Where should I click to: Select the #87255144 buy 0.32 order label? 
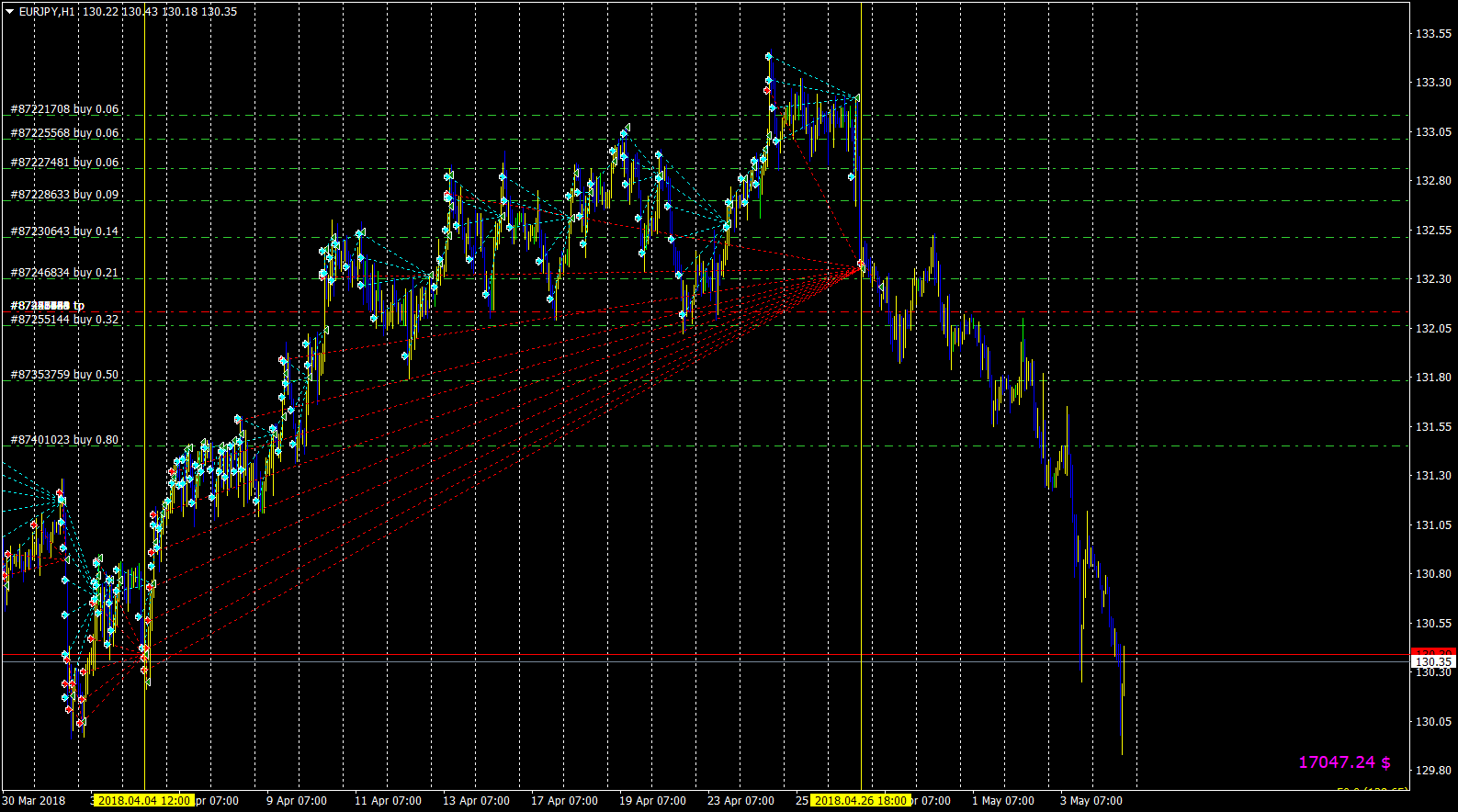tap(64, 320)
